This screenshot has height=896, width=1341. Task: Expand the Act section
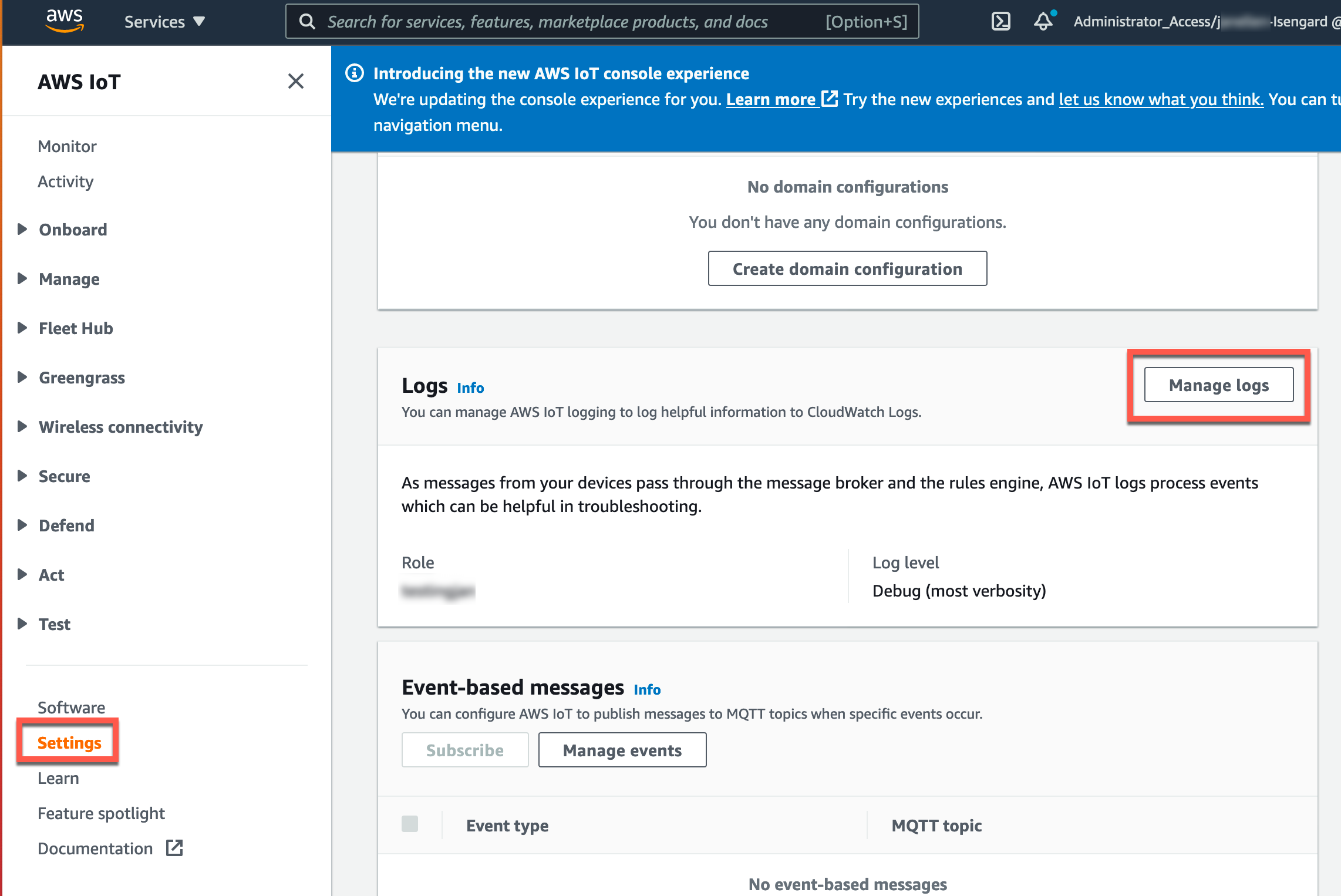pyautogui.click(x=22, y=574)
